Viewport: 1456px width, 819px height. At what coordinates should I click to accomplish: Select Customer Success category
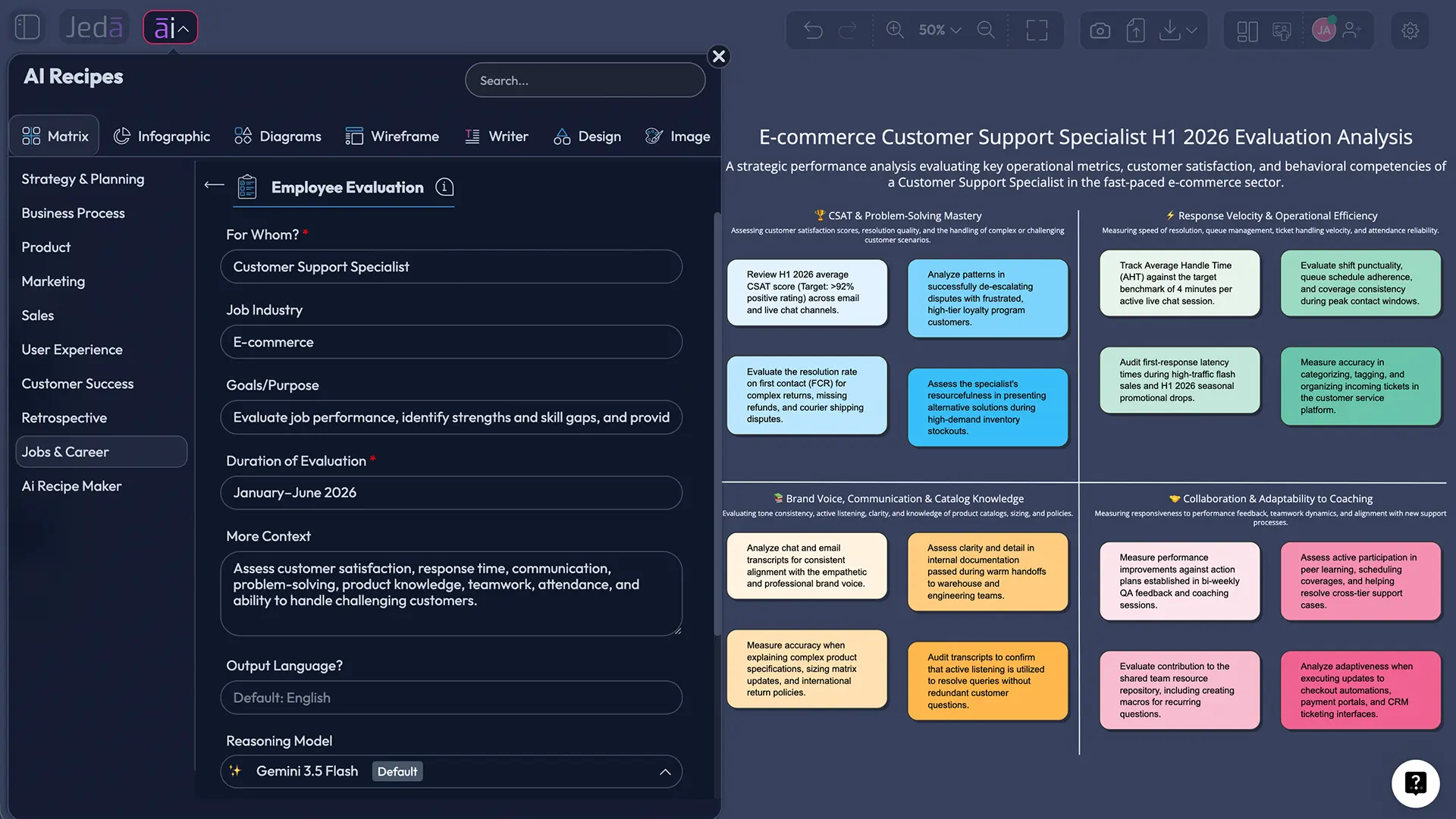pos(77,384)
